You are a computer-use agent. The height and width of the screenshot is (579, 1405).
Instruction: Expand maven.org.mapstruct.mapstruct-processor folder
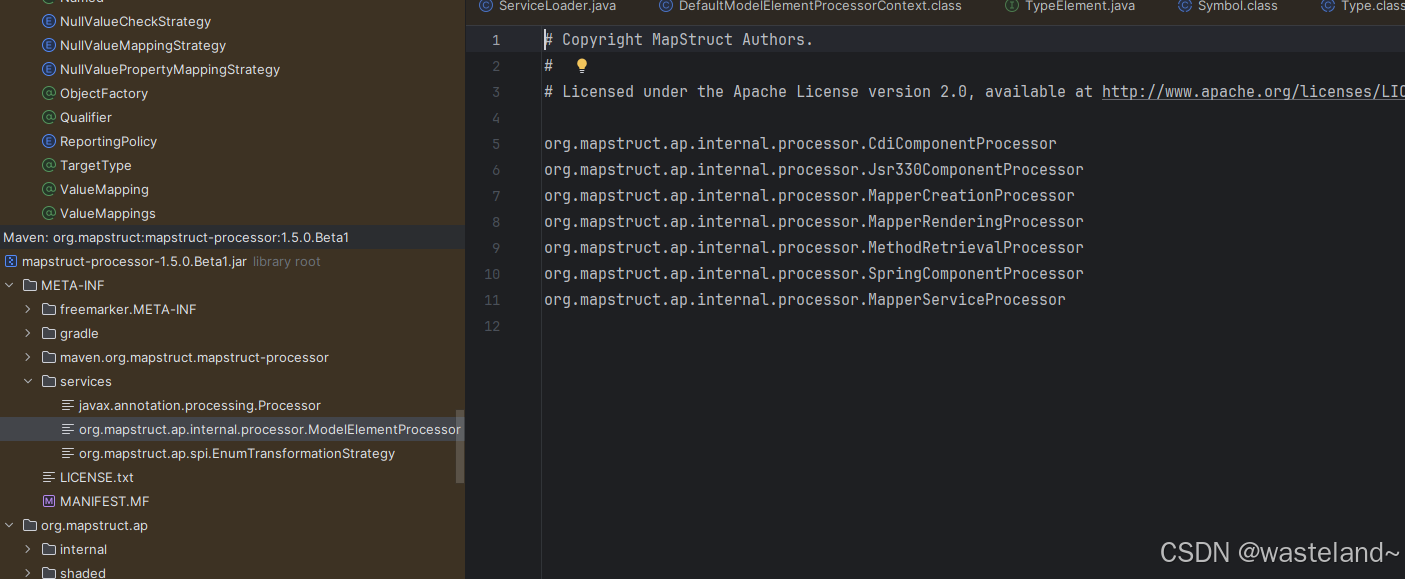[28, 357]
